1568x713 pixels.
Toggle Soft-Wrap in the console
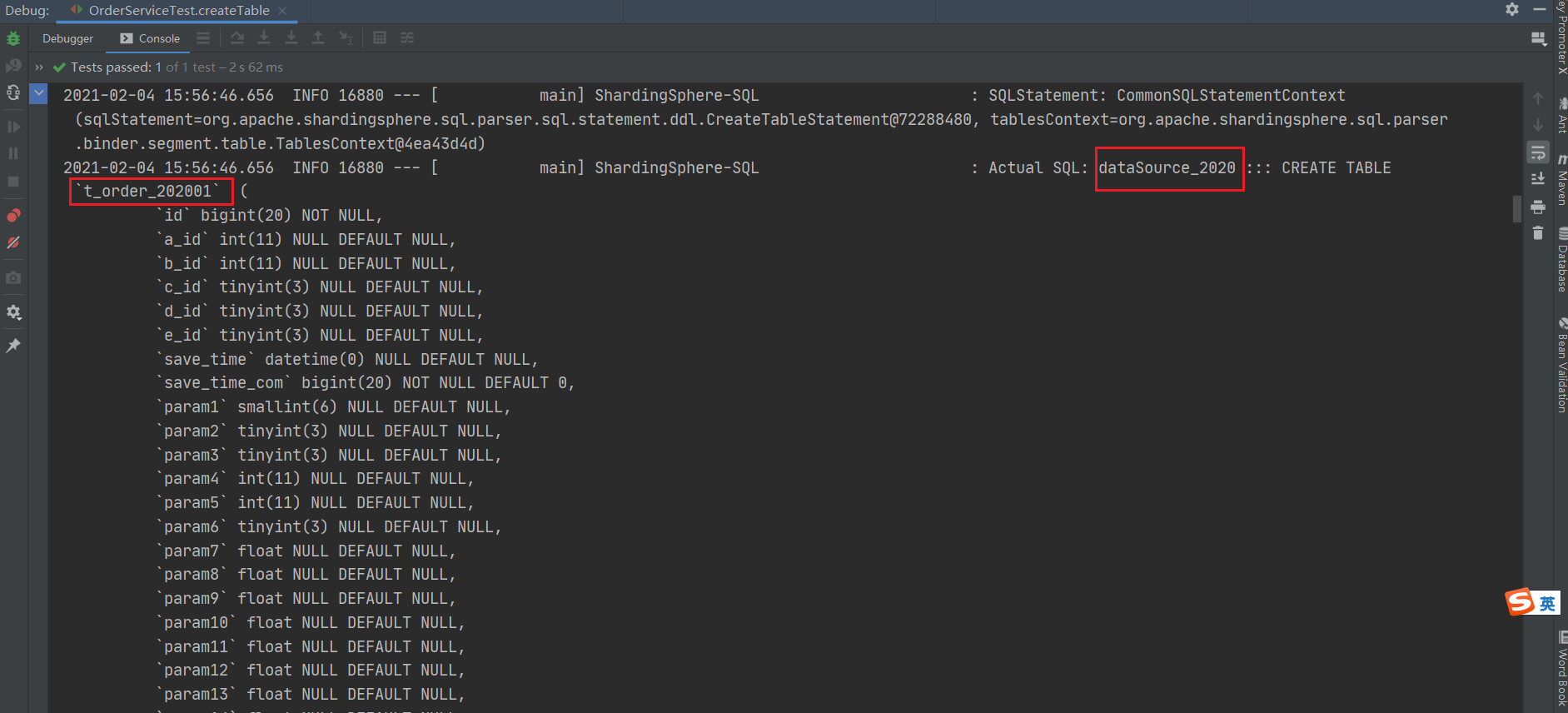coord(1538,152)
